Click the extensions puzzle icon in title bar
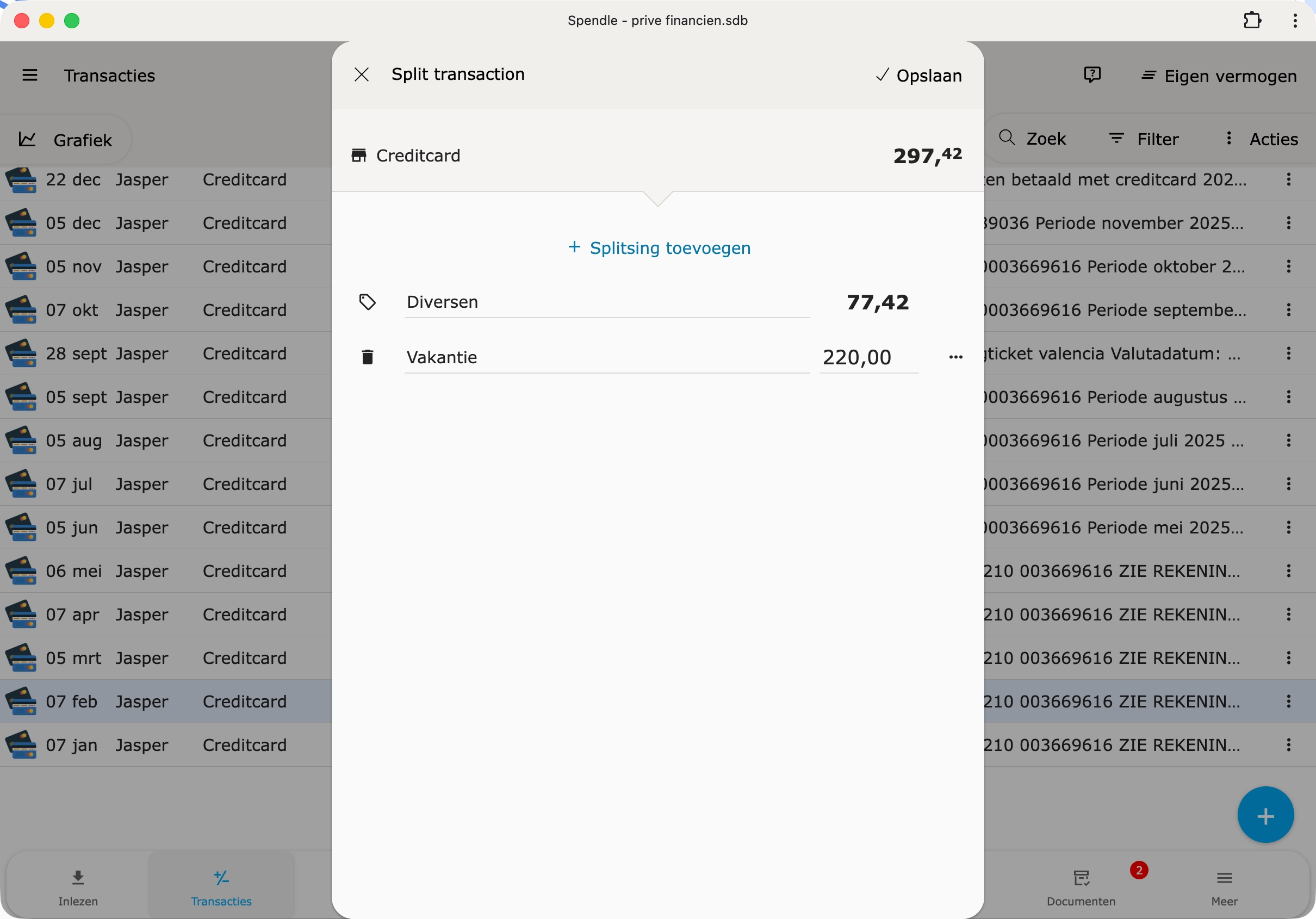The height and width of the screenshot is (919, 1316). click(1252, 21)
